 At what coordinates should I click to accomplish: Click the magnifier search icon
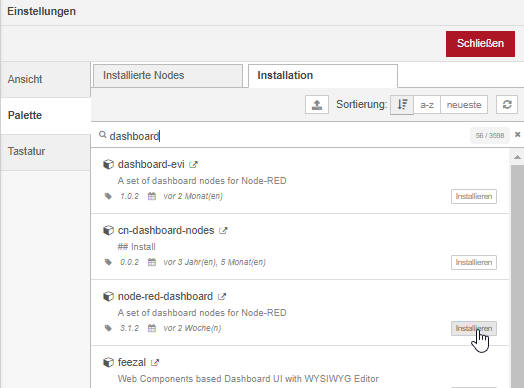(x=103, y=135)
